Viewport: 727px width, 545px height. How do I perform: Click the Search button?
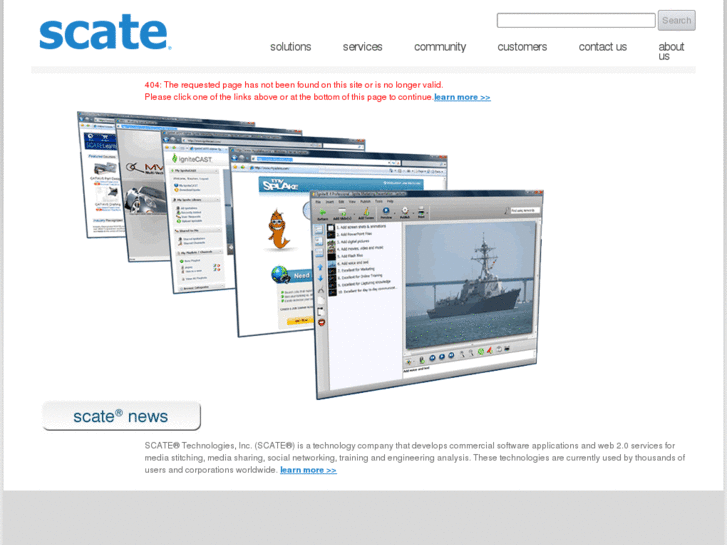pyautogui.click(x=676, y=20)
